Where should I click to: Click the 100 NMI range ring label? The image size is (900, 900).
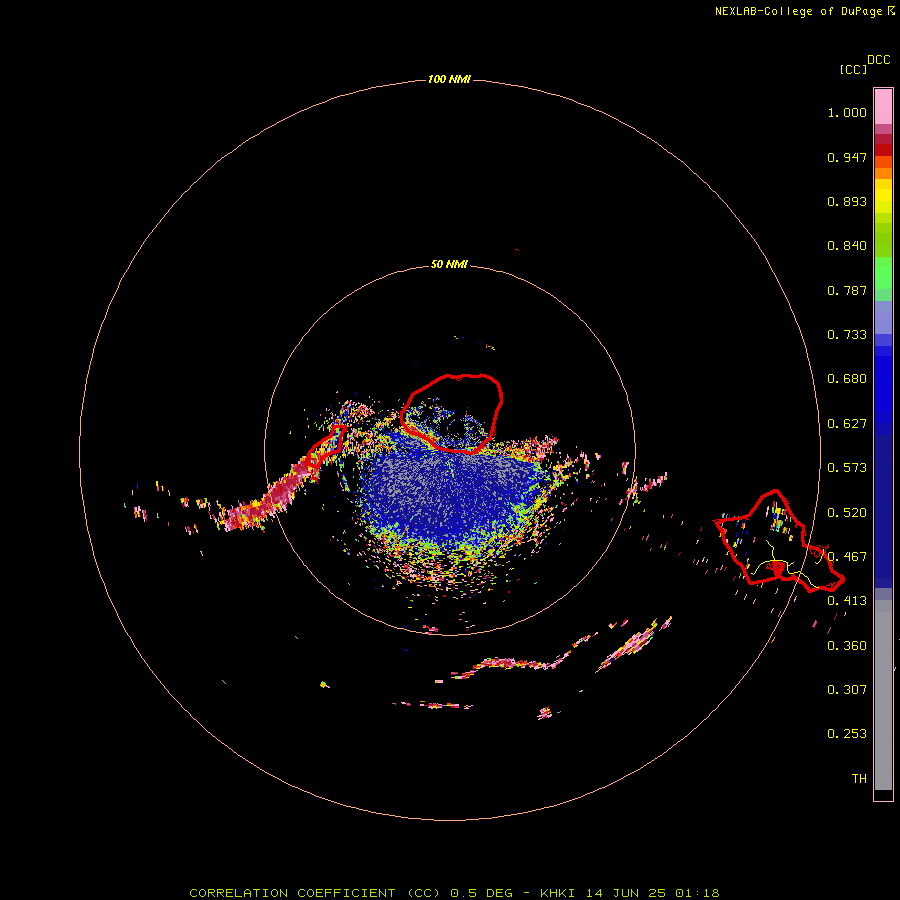pos(449,79)
